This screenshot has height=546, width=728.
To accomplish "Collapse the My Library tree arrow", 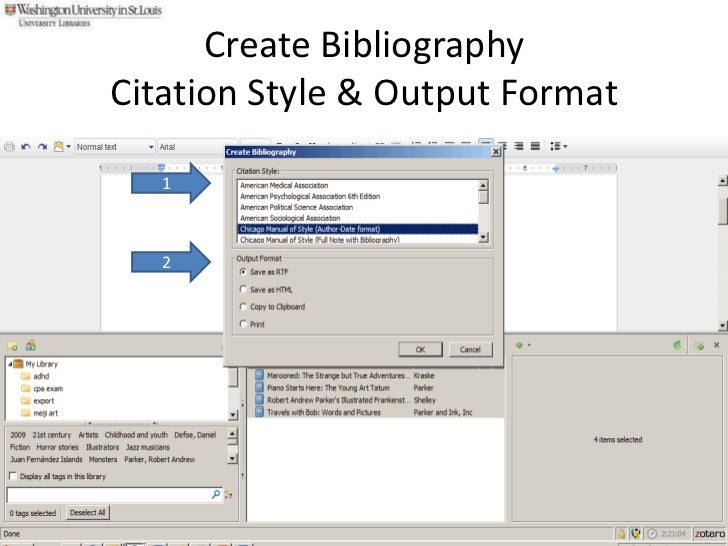I will [10, 364].
